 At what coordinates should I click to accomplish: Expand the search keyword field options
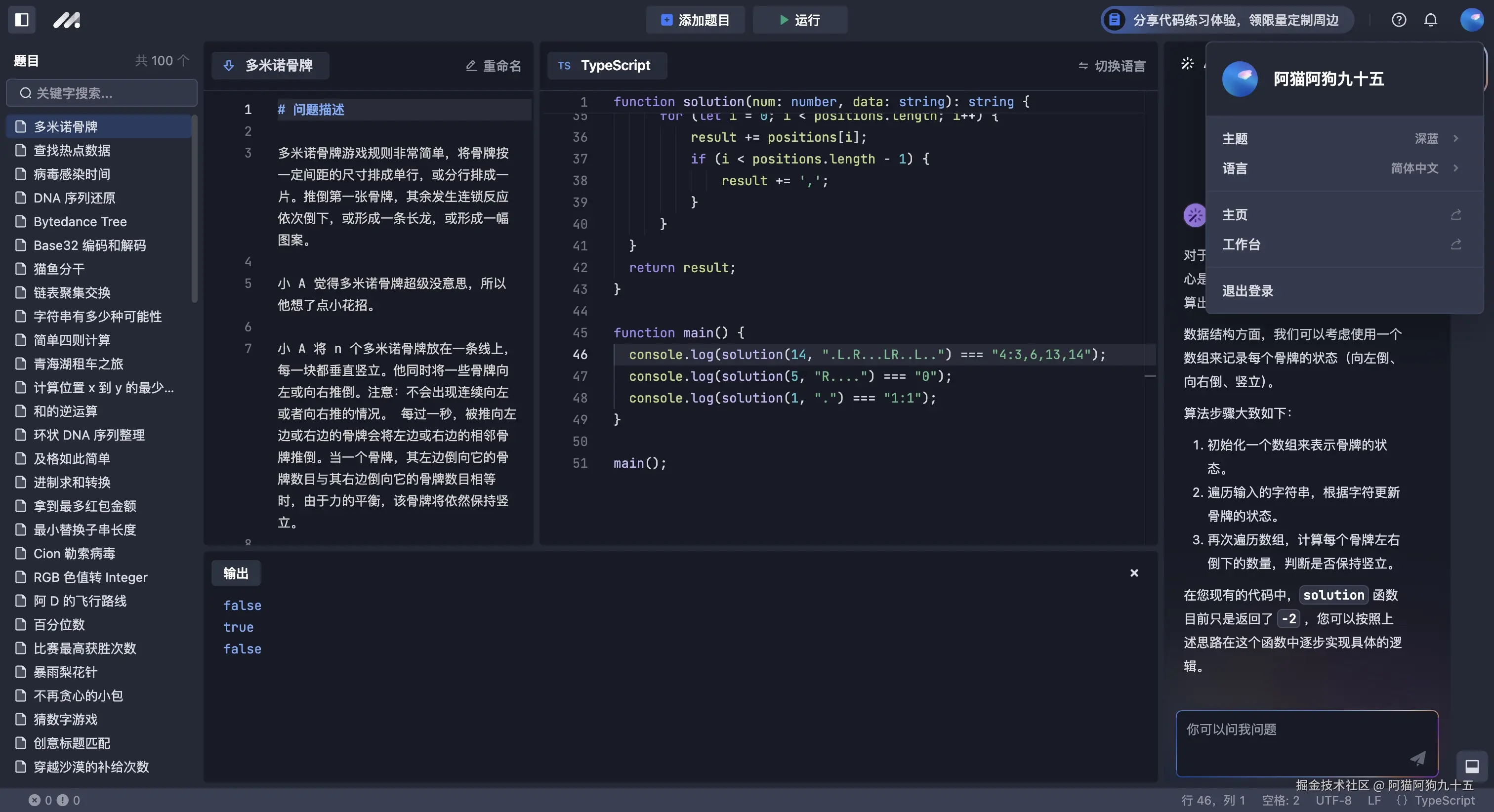101,93
